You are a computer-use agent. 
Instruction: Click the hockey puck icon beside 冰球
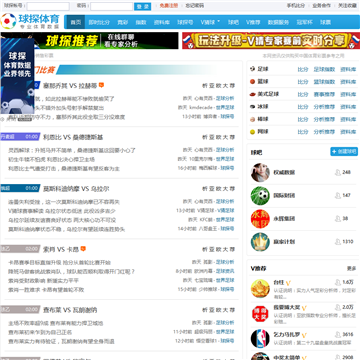[252, 107]
